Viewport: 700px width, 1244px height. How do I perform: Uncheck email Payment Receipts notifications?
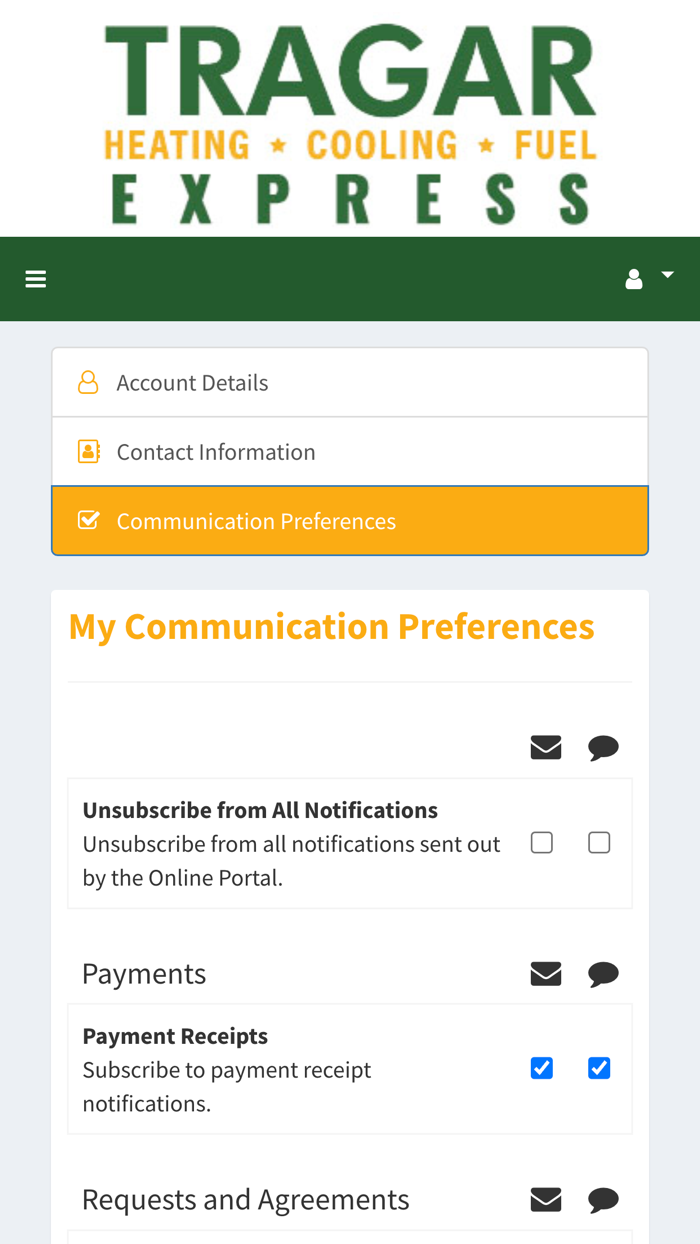coord(542,1069)
